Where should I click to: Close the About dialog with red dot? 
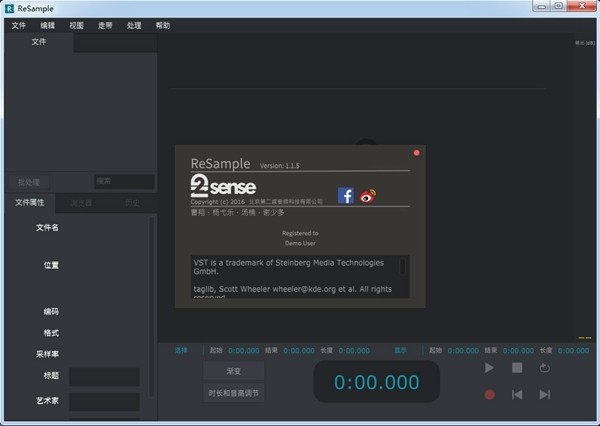[x=416, y=153]
